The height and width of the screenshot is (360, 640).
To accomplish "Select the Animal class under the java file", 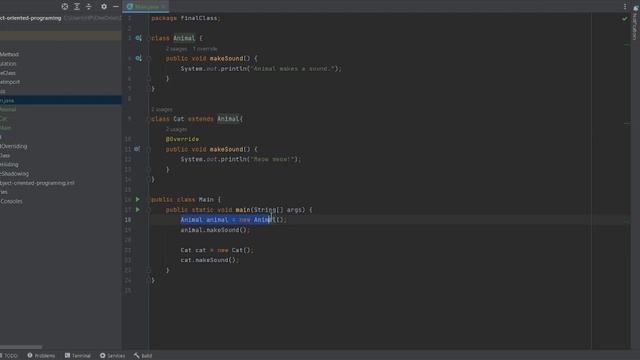I will 8,109.
